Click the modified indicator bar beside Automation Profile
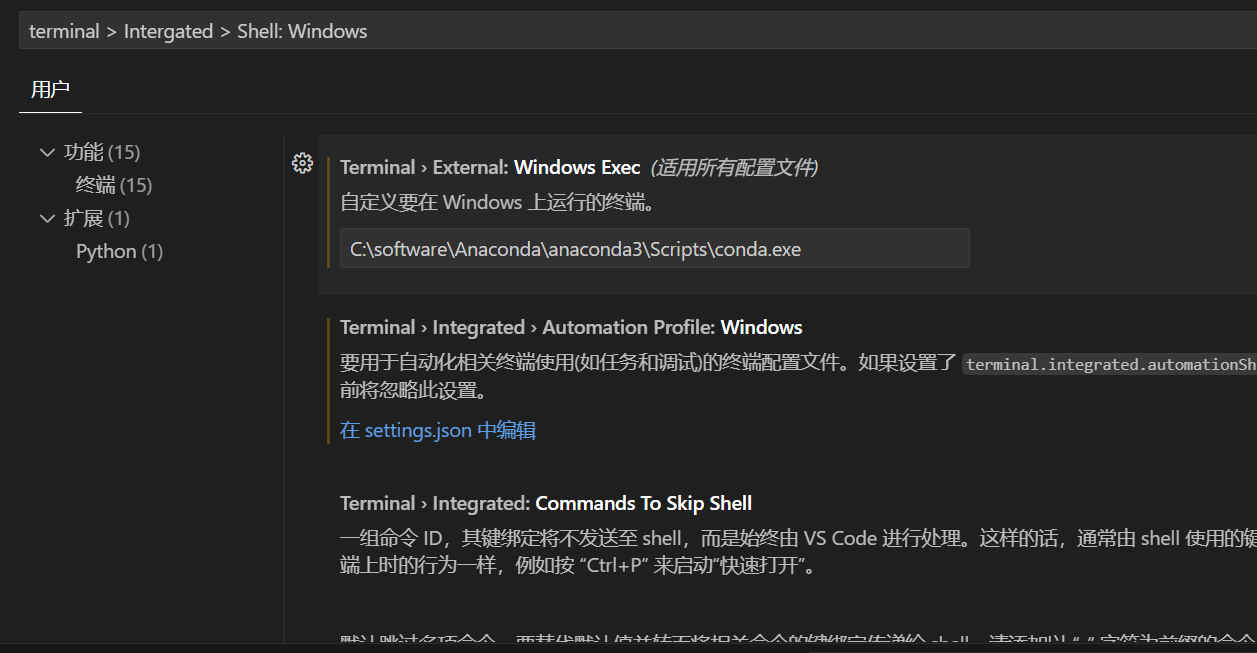 (x=328, y=380)
